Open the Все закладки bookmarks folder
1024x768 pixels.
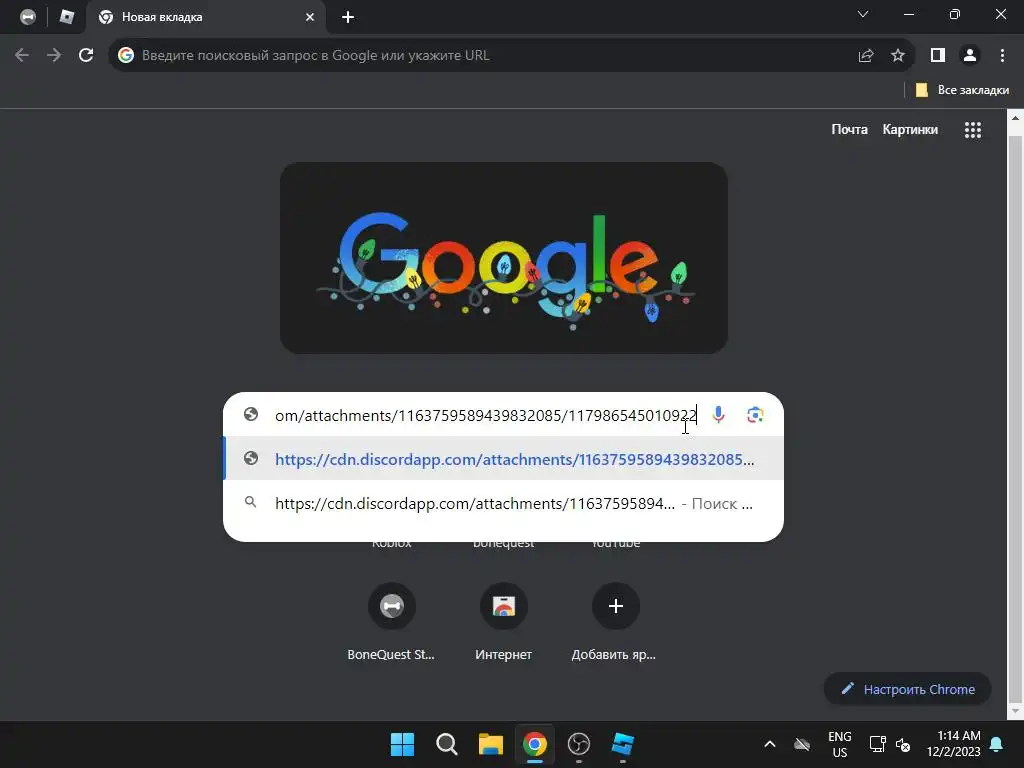pos(962,90)
